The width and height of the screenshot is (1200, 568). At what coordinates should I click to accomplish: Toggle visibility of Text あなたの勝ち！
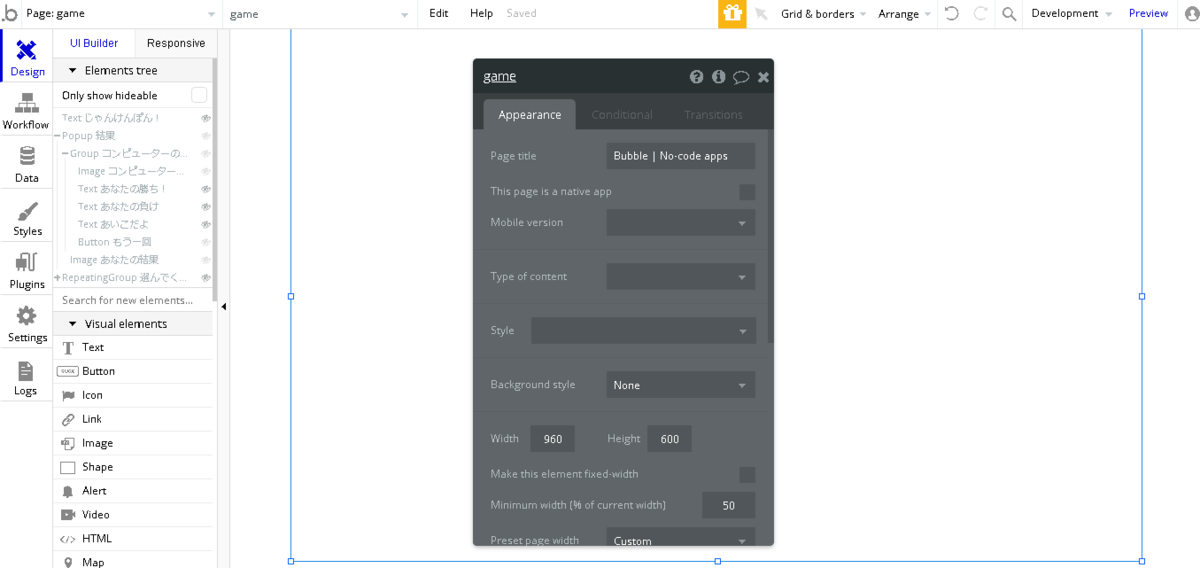pyautogui.click(x=206, y=189)
